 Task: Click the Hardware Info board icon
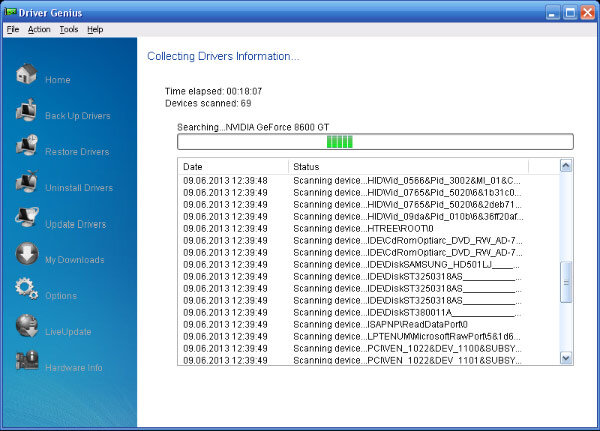27,360
